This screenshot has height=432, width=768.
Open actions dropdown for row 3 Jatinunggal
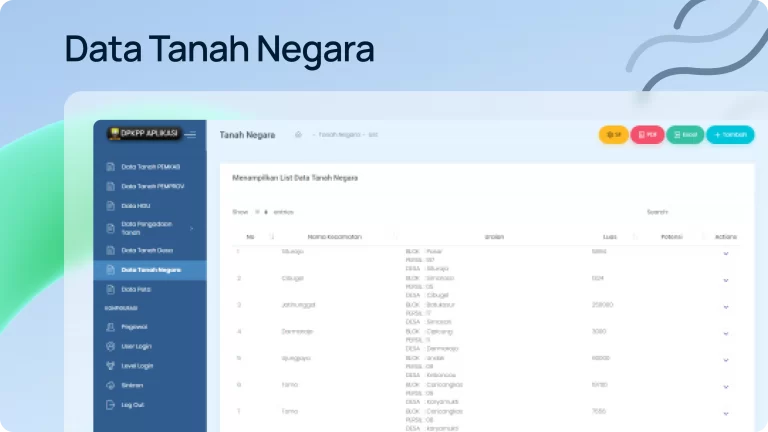726,307
